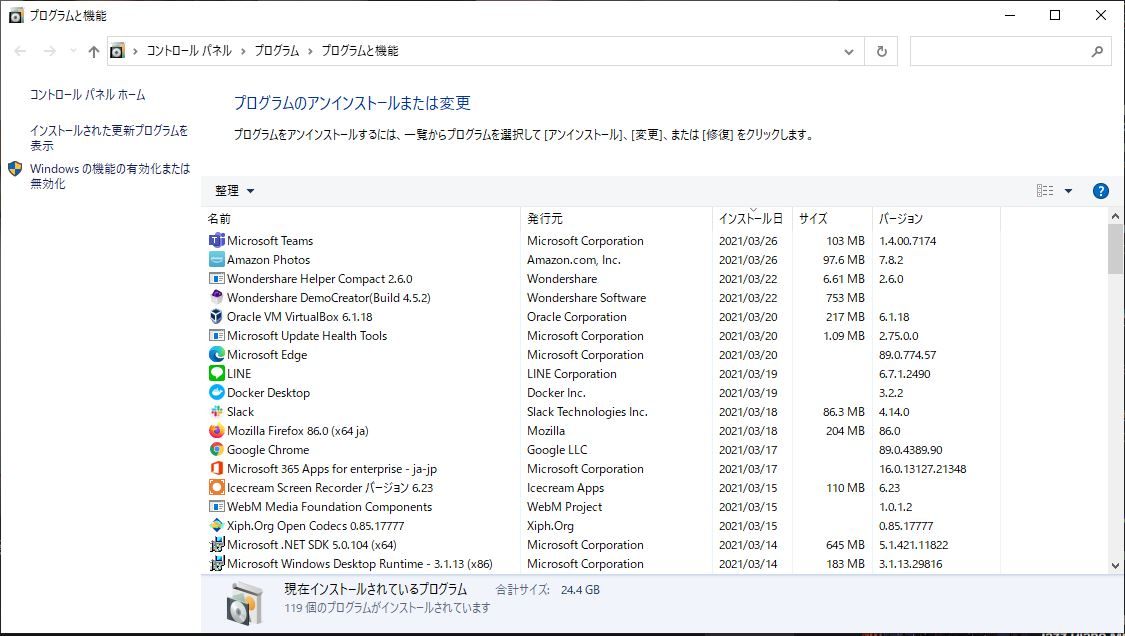Viewport: 1125px width, 636px height.
Task: Expand the view options dropdown arrow
Action: click(x=1068, y=191)
